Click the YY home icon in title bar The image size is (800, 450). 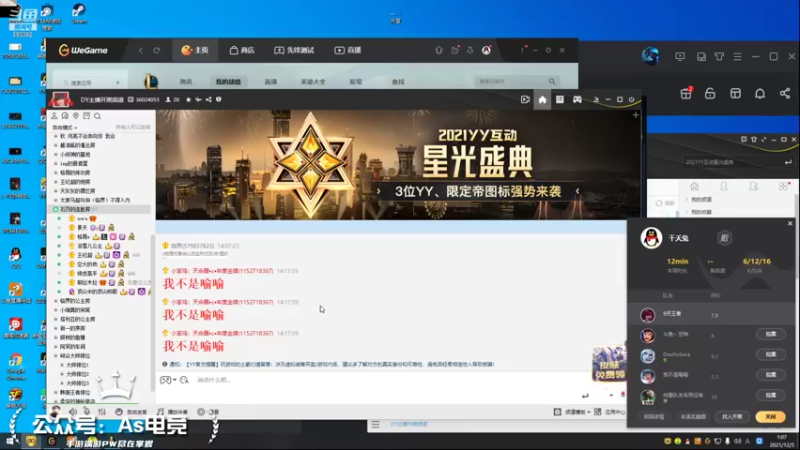tap(542, 99)
